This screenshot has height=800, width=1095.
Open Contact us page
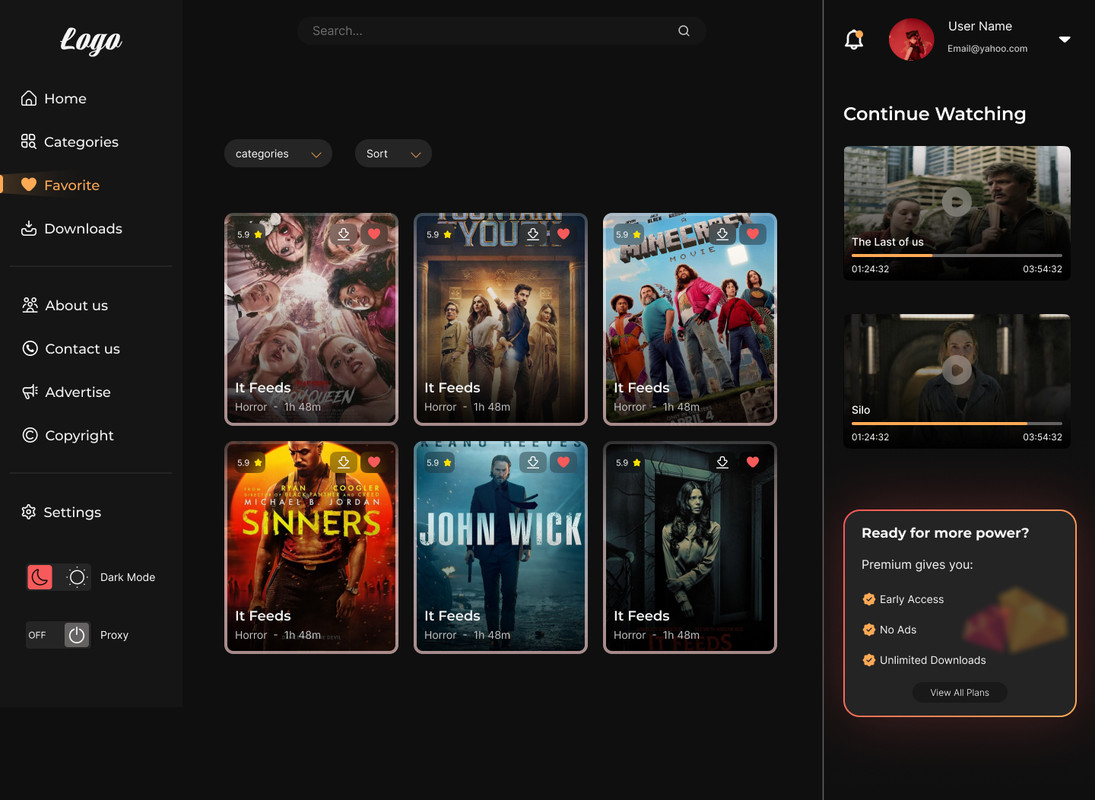[x=71, y=348]
